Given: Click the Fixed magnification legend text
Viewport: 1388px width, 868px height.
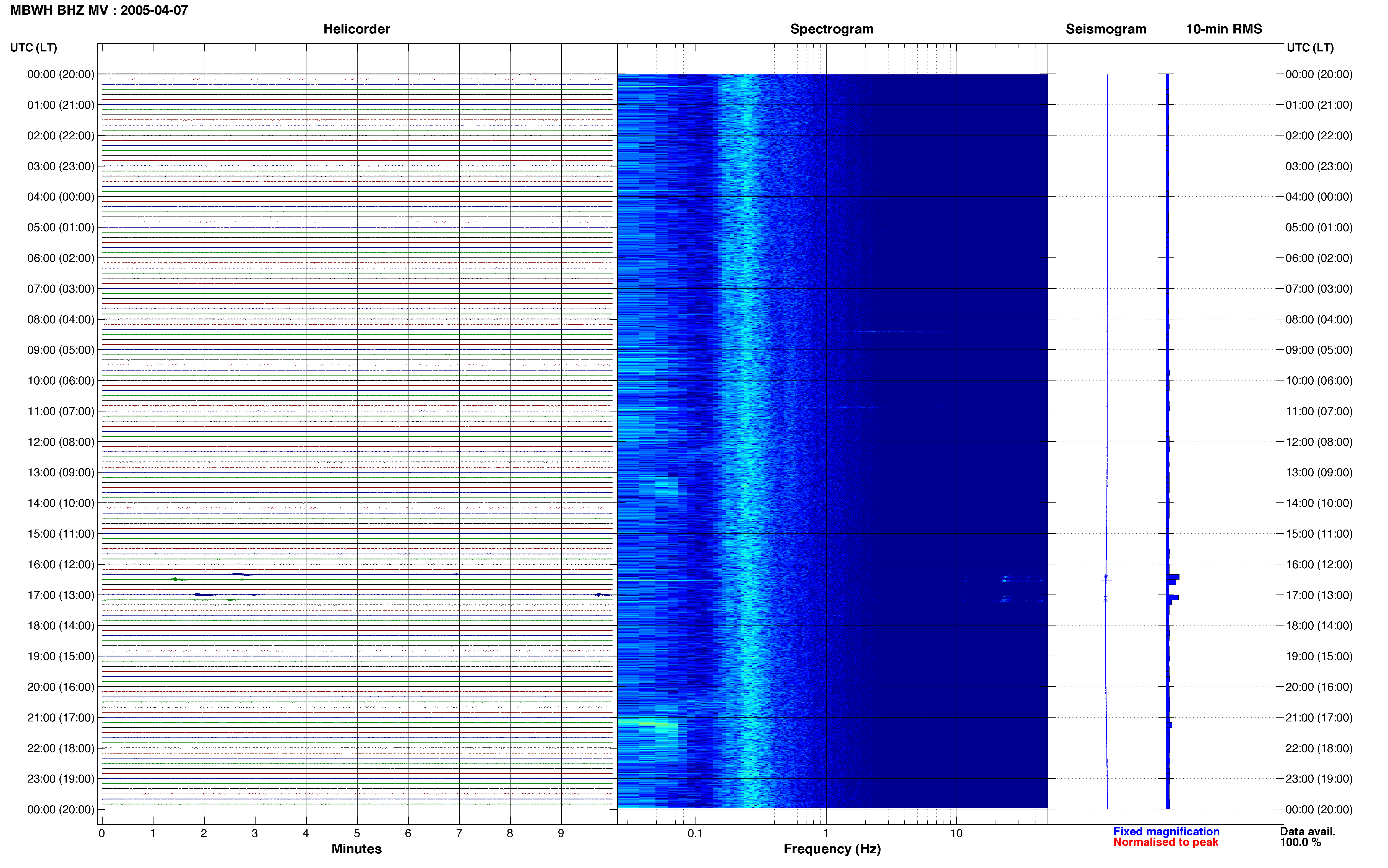Looking at the screenshot, I should (1166, 831).
